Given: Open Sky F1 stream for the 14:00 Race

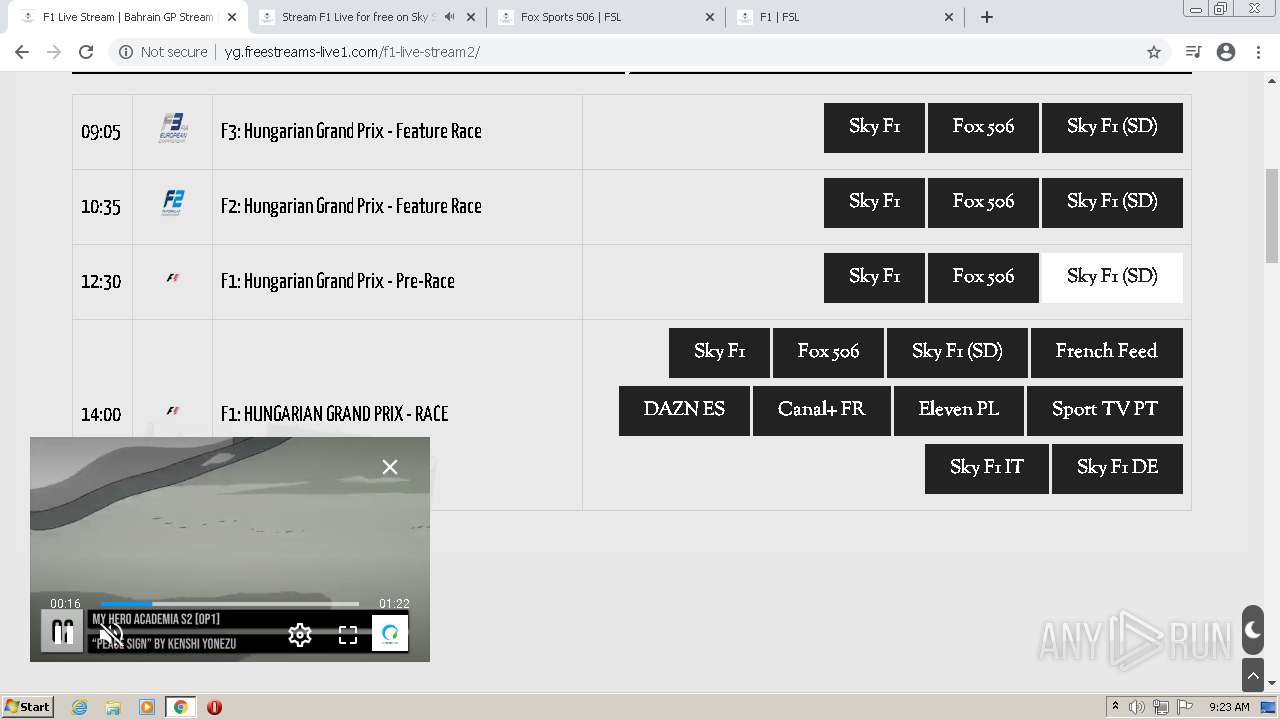Looking at the screenshot, I should [719, 352].
